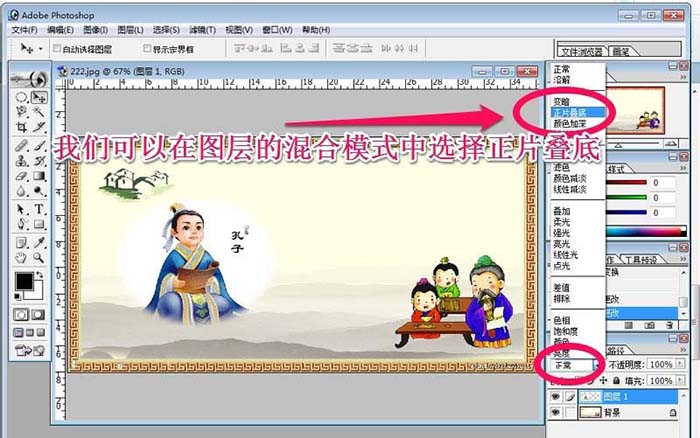The image size is (700, 438).
Task: Swap foreground and background colors
Action: (39, 275)
